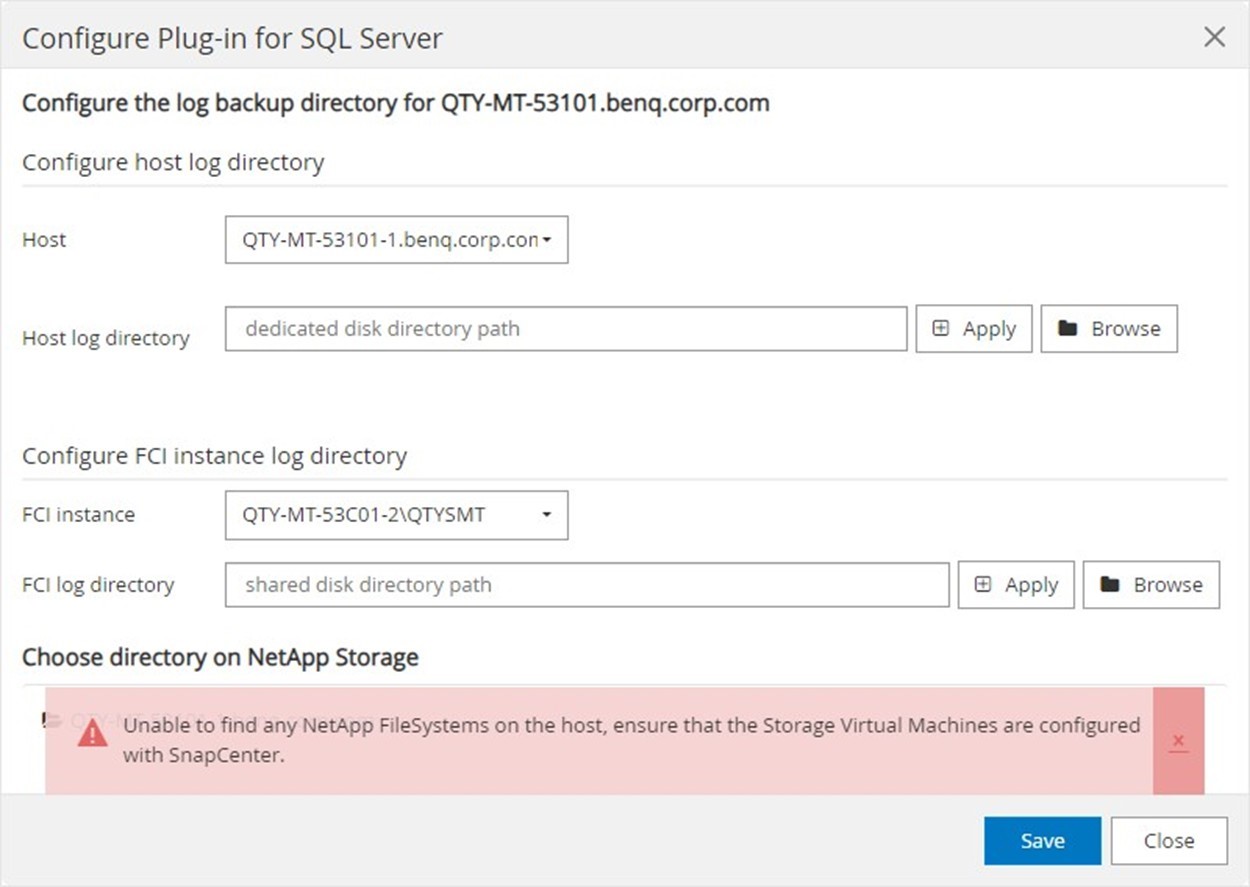Browse for a shared disk directory path
The image size is (1250, 887).
click(1151, 585)
